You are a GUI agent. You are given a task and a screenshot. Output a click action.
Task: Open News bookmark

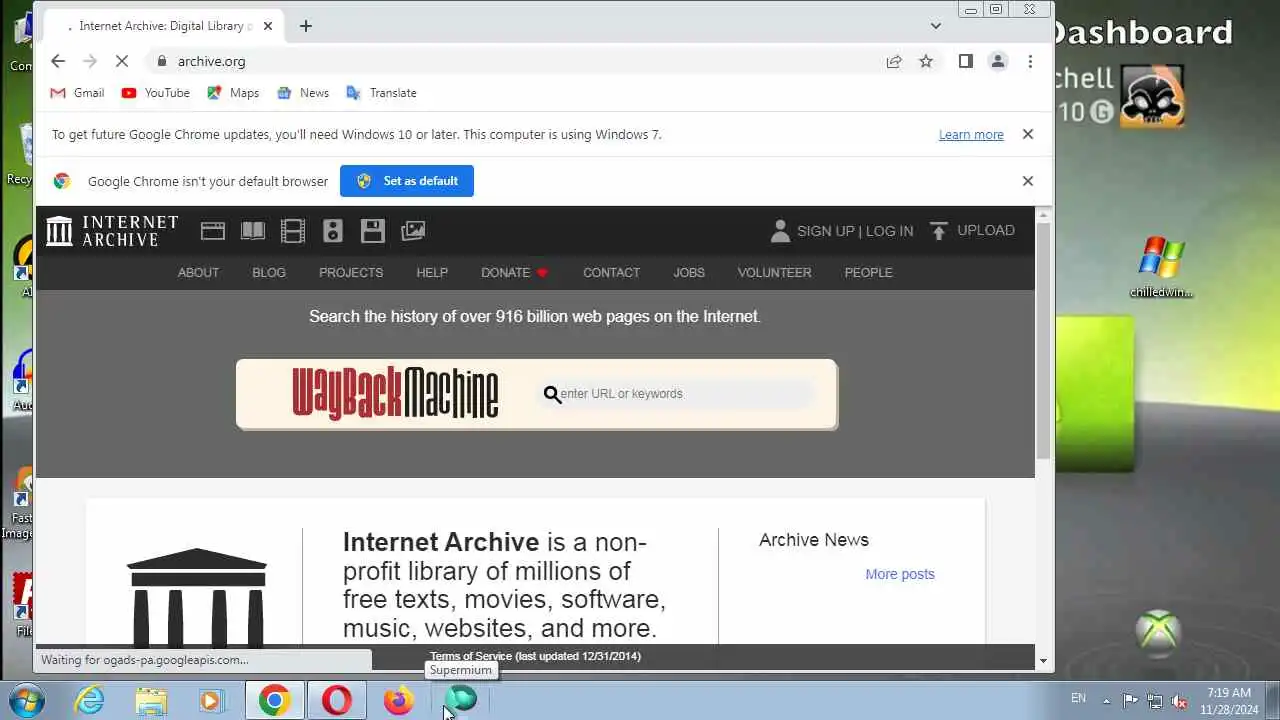(303, 93)
